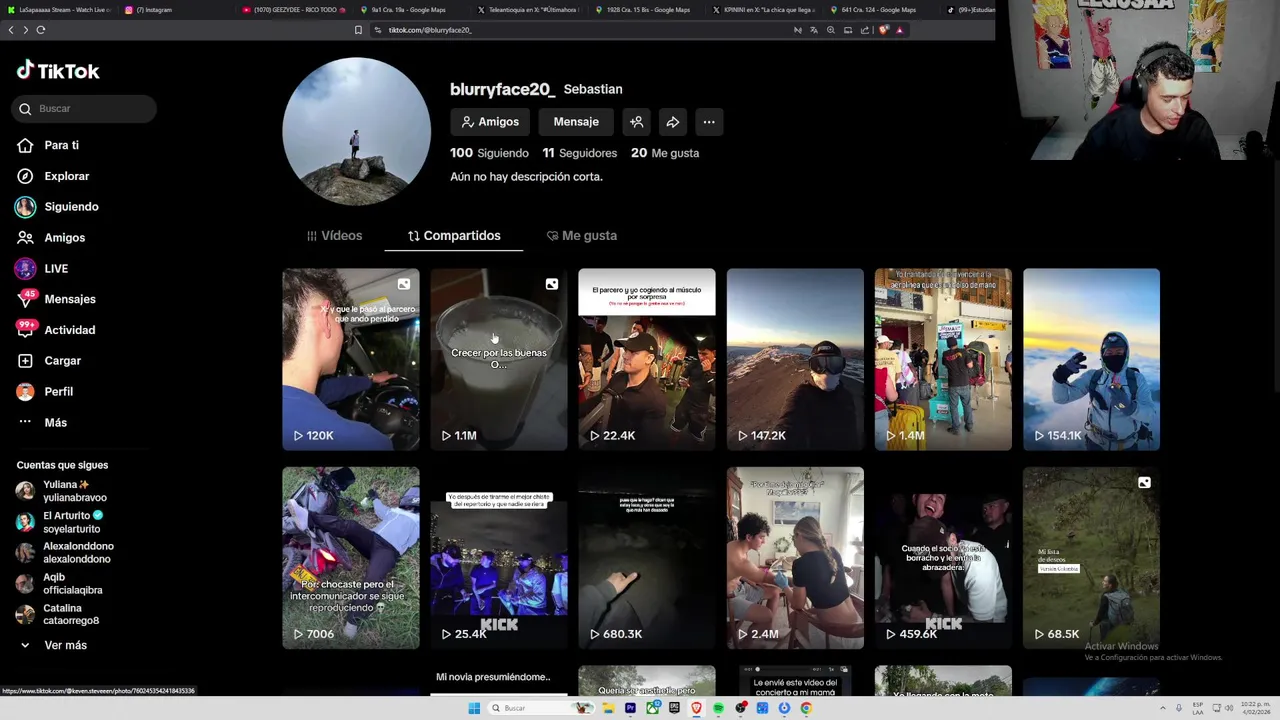Click the Amigos button on profile
1280x720 pixels.
[x=490, y=122]
